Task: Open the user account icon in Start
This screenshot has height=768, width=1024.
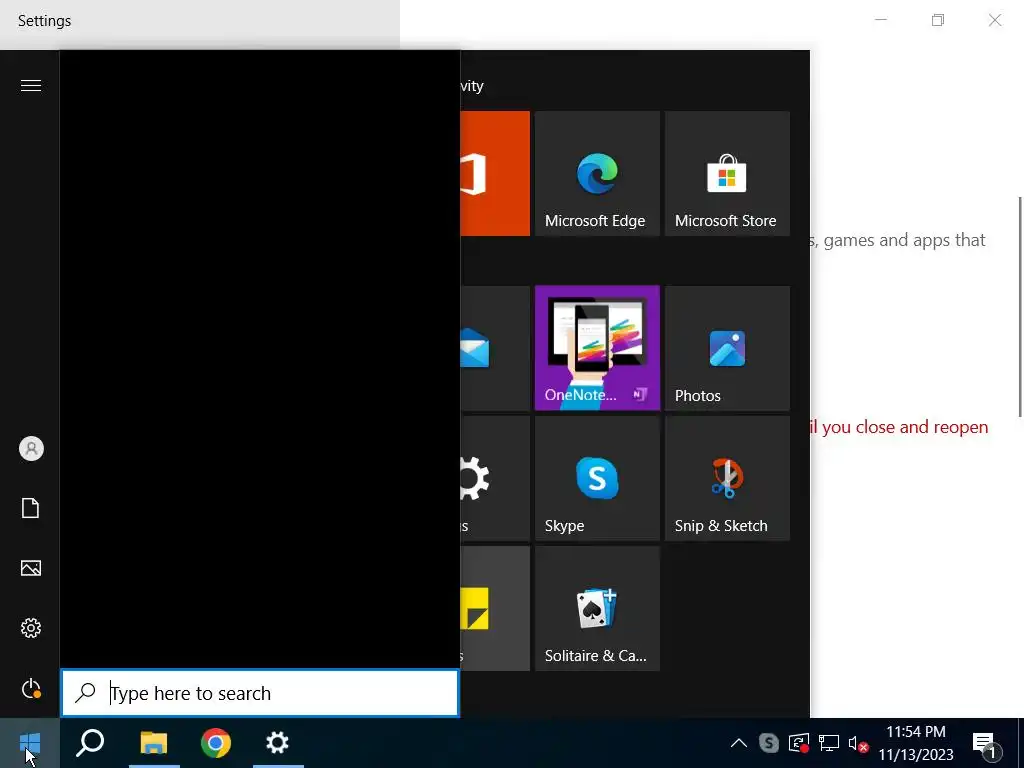Action: 31,449
